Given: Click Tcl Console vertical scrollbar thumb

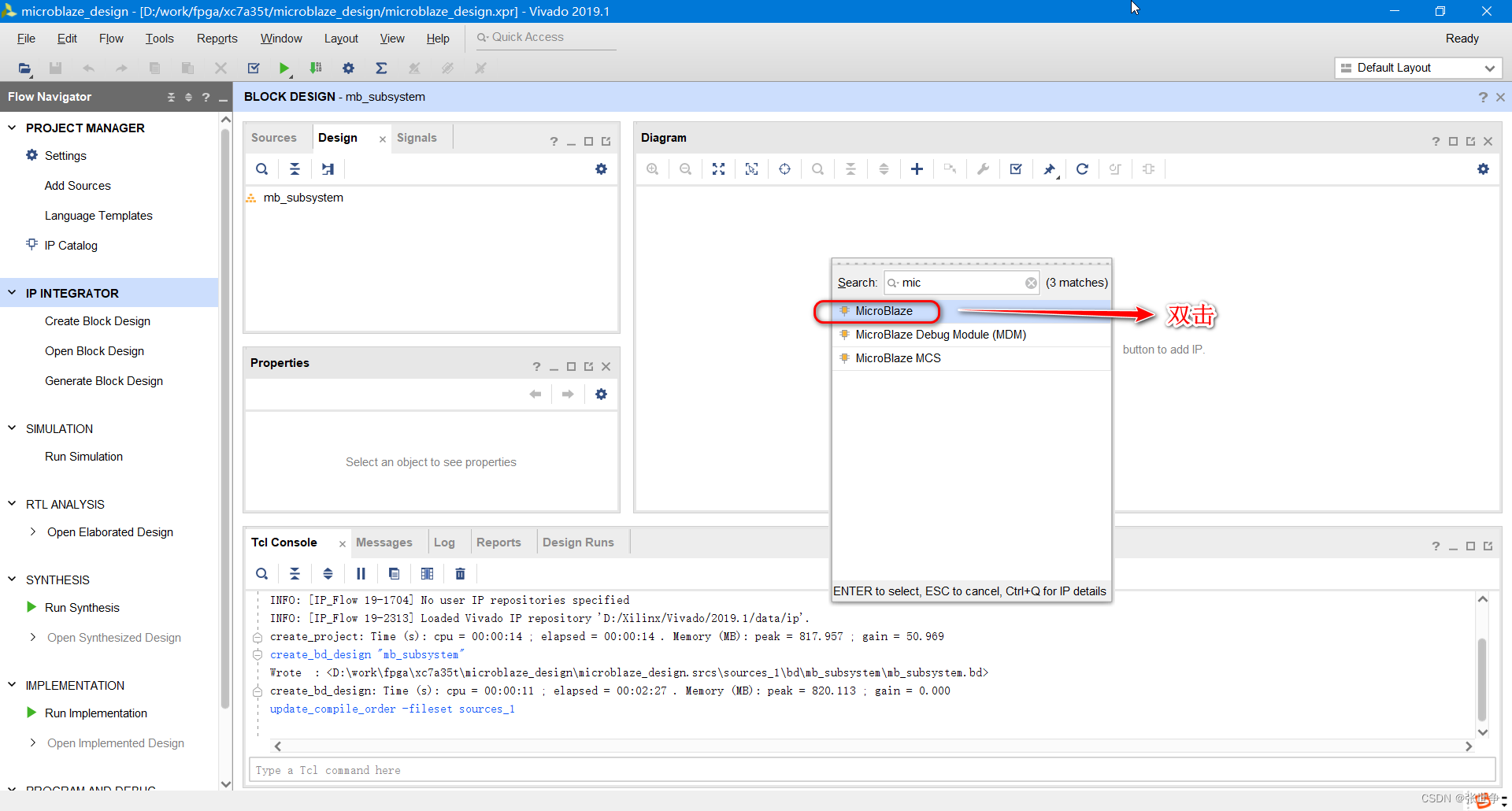Looking at the screenshot, I should point(1482,679).
